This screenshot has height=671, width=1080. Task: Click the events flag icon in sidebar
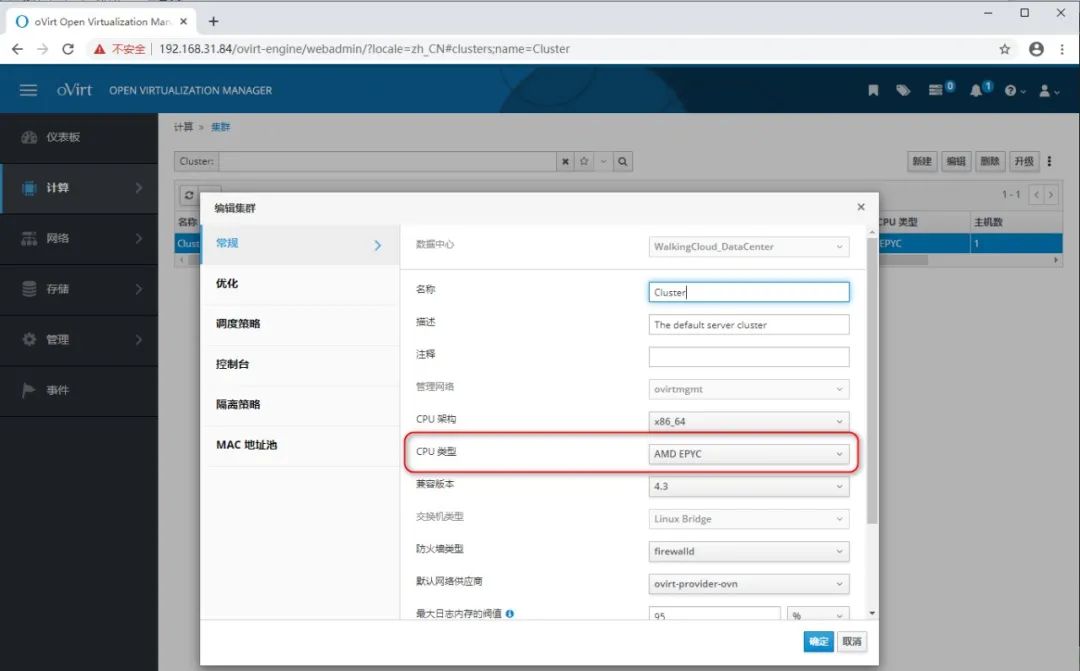pos(29,390)
